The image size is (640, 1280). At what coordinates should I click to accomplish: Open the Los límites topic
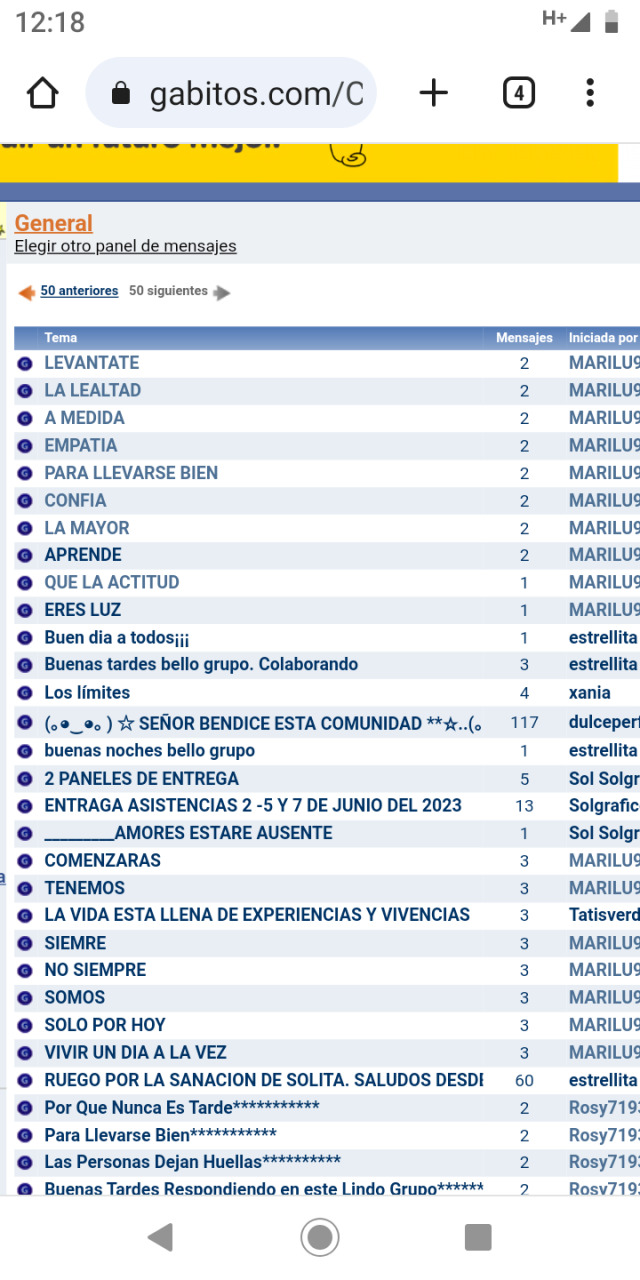87,692
